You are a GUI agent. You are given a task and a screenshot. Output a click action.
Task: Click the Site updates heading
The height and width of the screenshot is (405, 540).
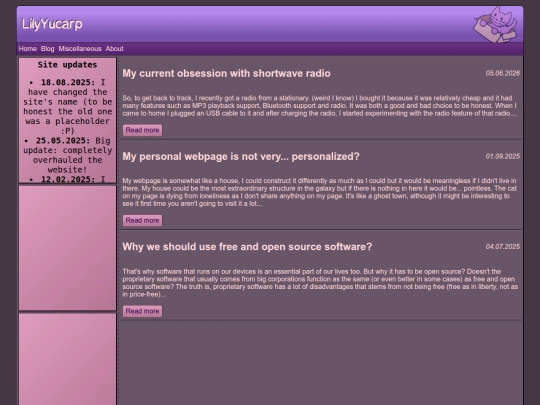coord(68,65)
